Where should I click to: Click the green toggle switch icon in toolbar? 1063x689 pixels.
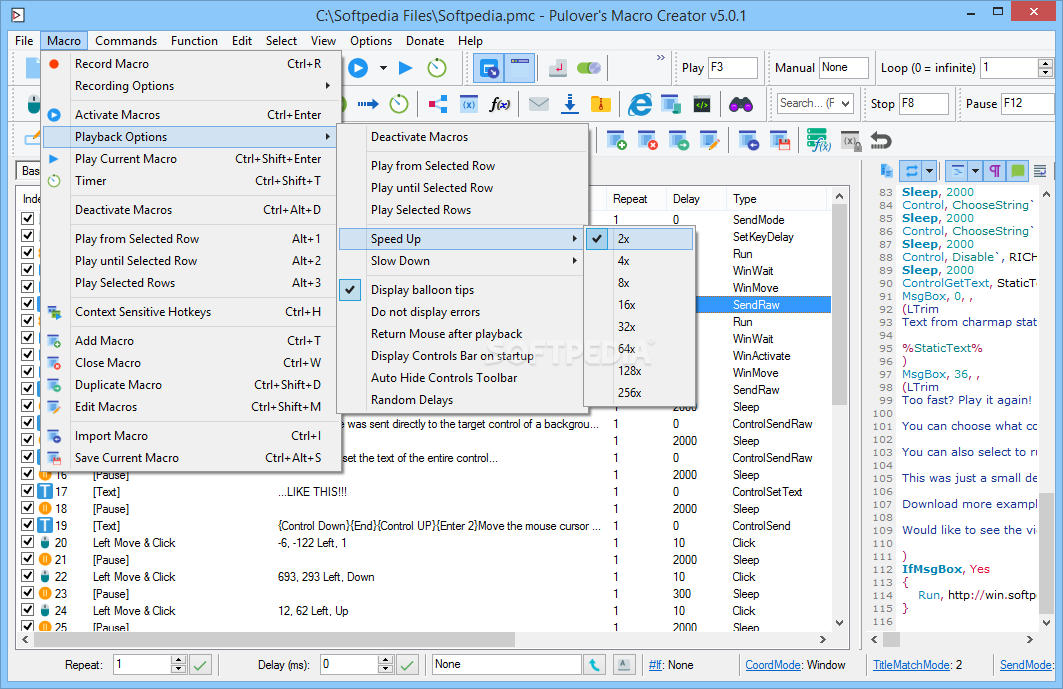(588, 68)
